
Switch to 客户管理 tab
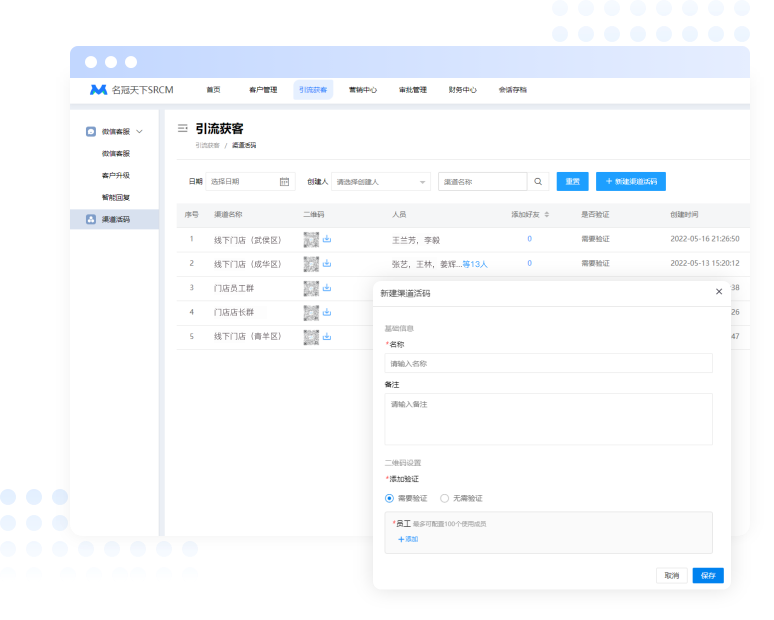tap(263, 90)
